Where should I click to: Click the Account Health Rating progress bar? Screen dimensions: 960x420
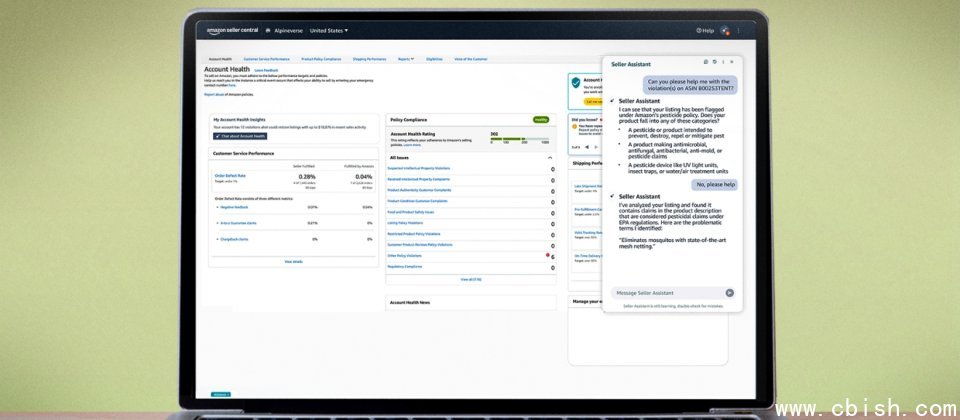tap(519, 139)
